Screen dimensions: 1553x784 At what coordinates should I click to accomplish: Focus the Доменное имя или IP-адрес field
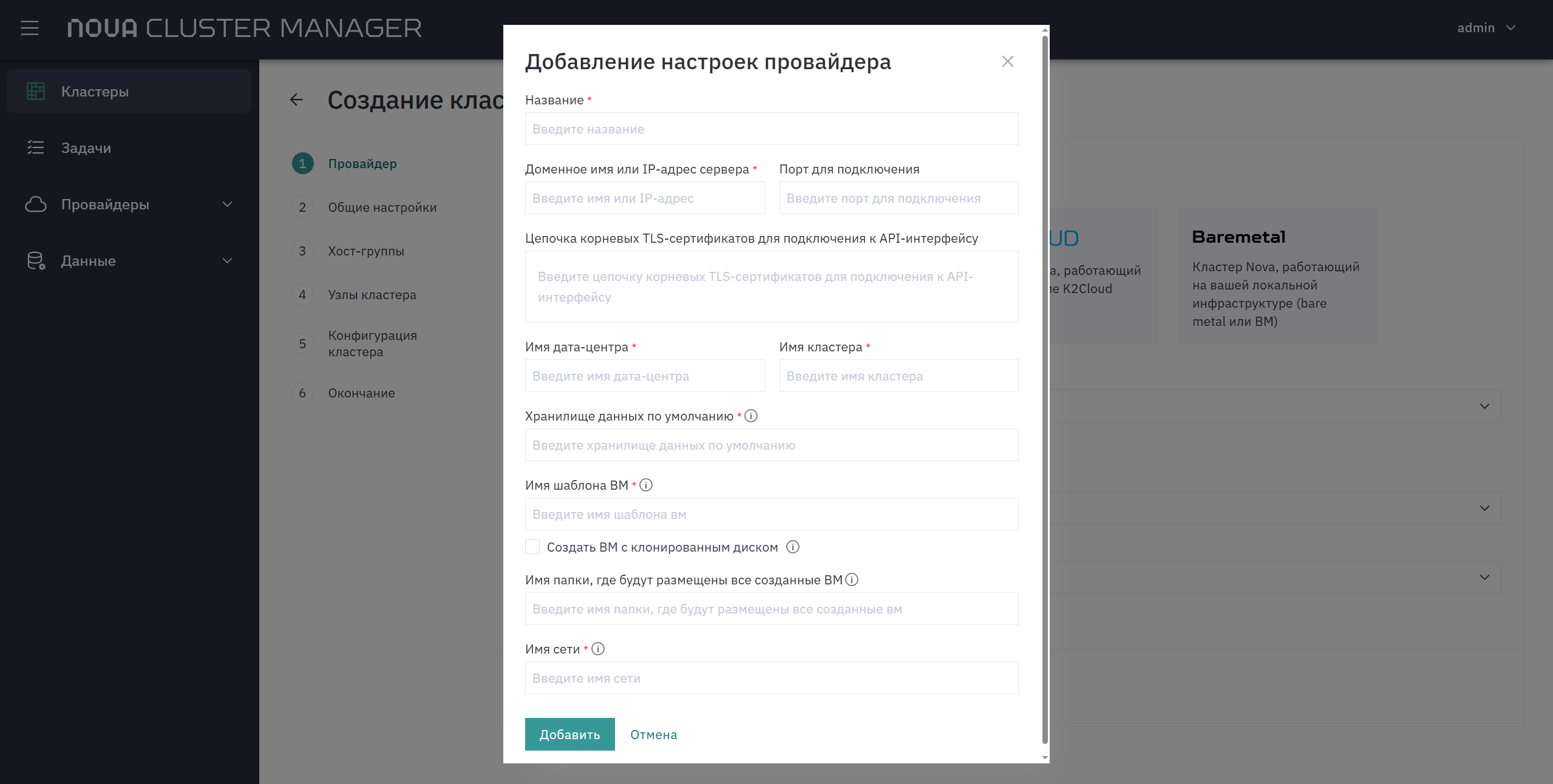pos(645,198)
